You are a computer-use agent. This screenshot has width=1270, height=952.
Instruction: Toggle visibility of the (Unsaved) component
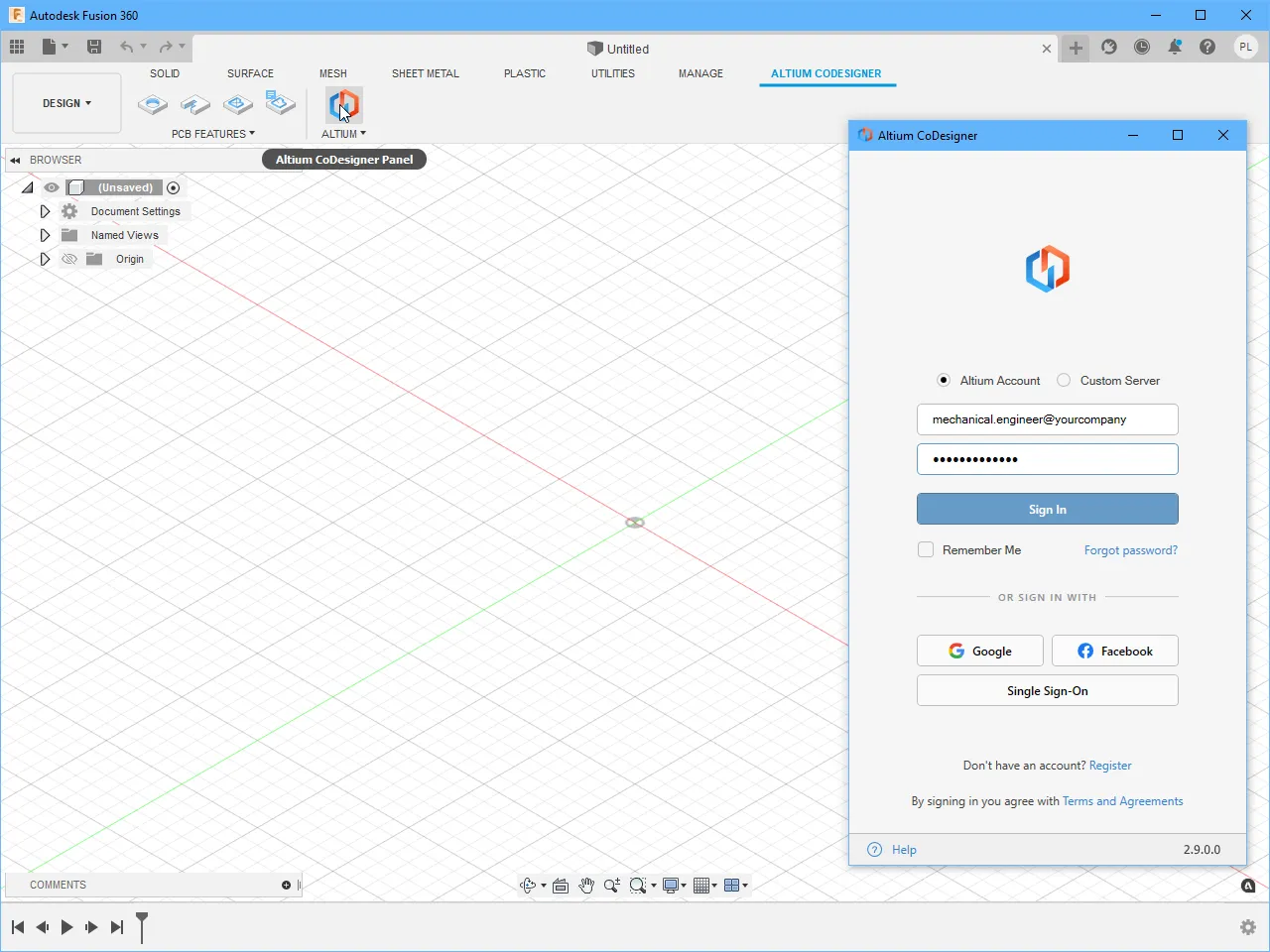click(x=52, y=187)
